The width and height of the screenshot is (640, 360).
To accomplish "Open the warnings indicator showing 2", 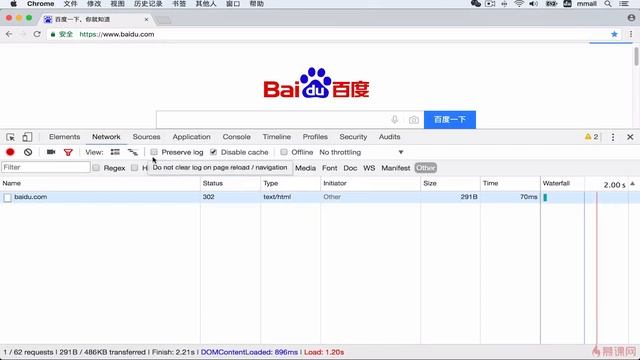I will click(591, 137).
